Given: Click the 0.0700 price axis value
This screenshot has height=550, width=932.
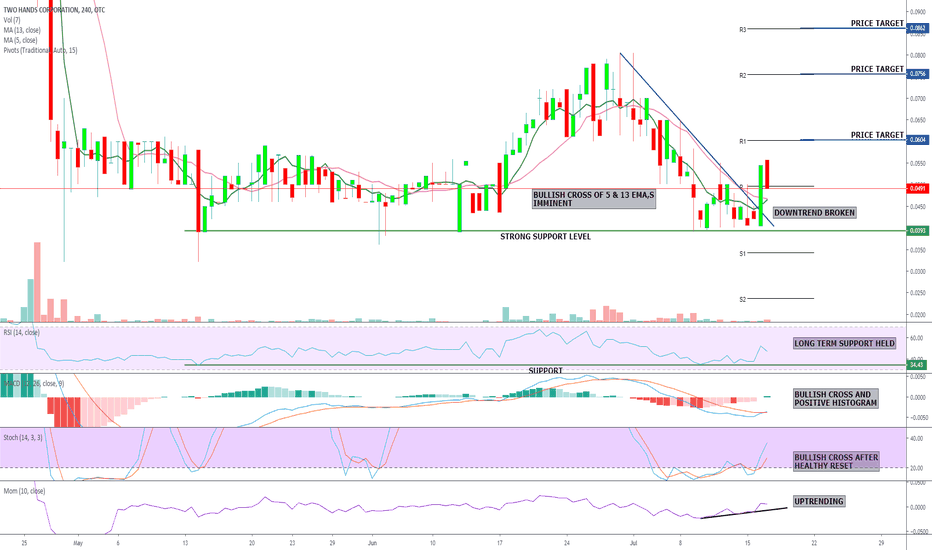Looking at the screenshot, I should (x=918, y=99).
